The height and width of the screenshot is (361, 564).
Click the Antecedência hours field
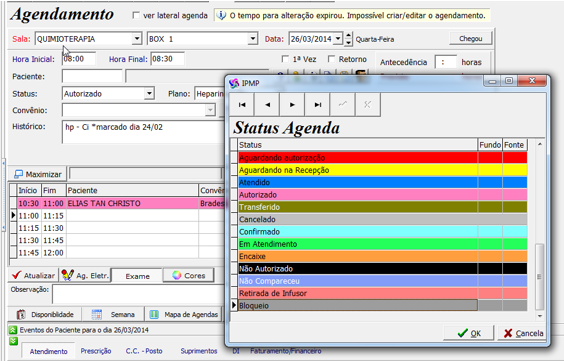coord(445,62)
